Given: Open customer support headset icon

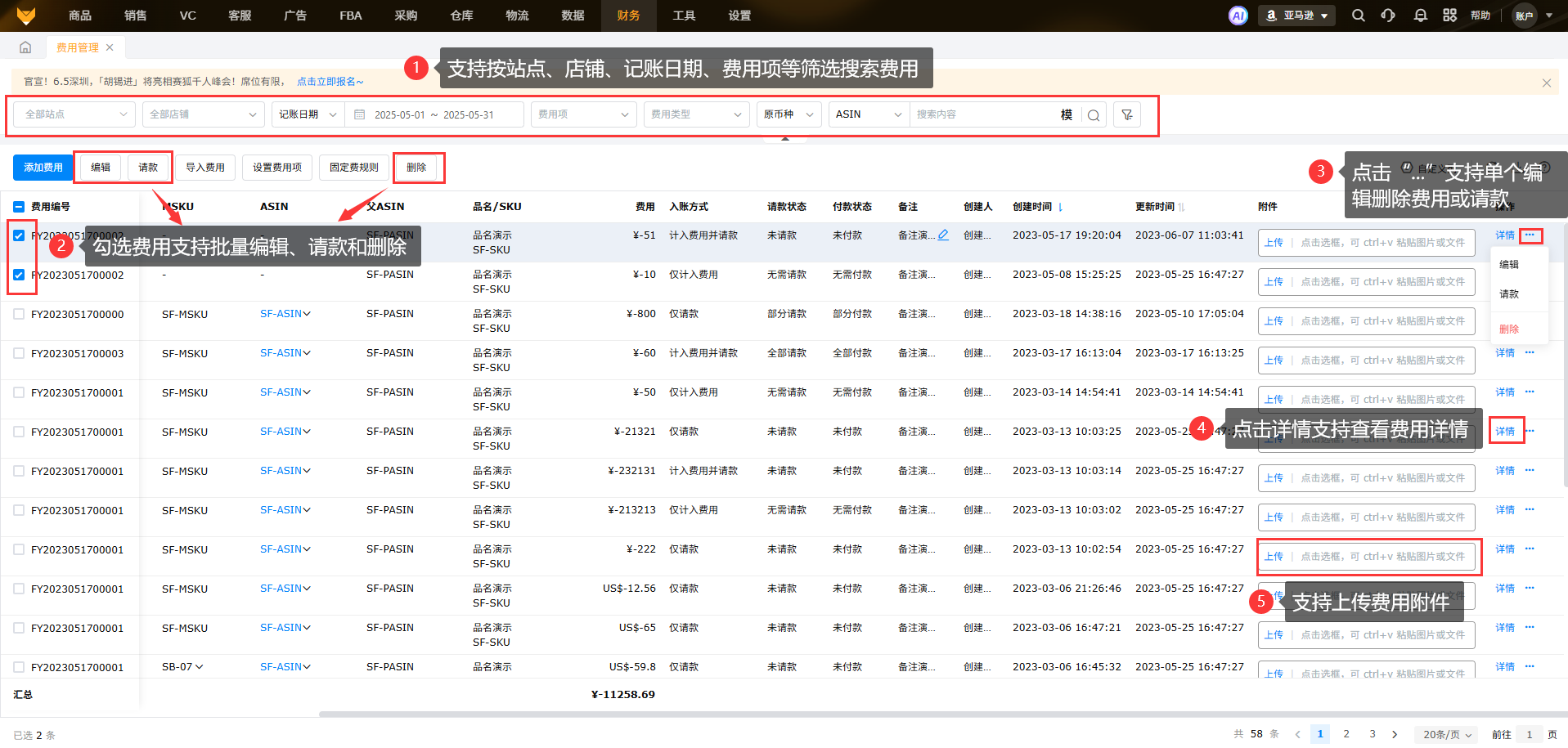Looking at the screenshot, I should tap(1388, 16).
